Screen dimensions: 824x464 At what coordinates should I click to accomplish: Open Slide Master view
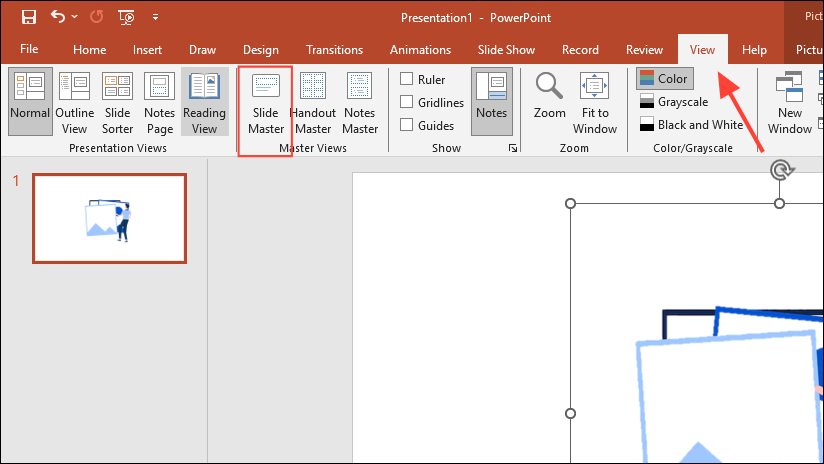[265, 103]
